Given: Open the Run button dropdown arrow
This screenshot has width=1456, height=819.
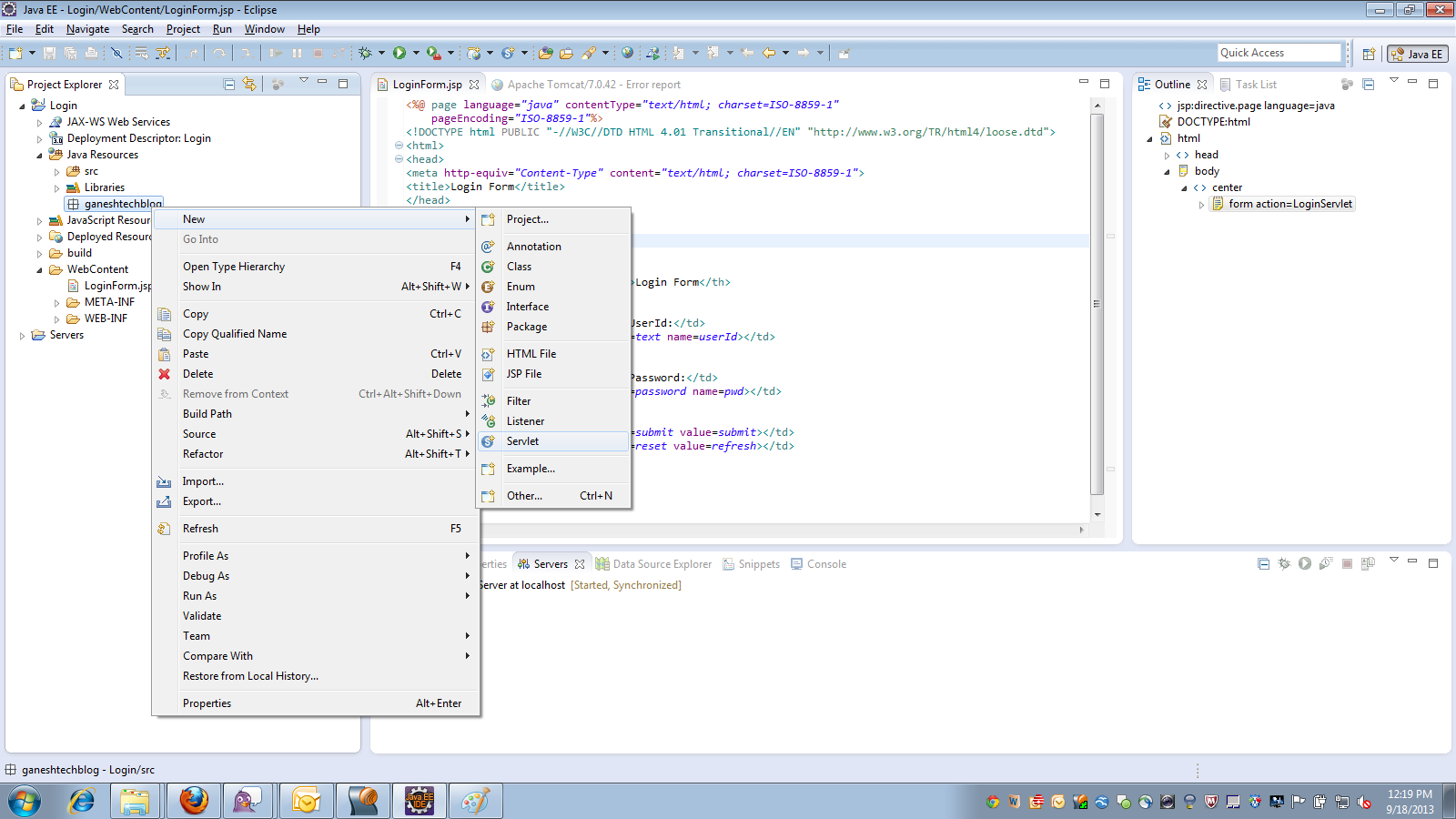Looking at the screenshot, I should pos(414,53).
